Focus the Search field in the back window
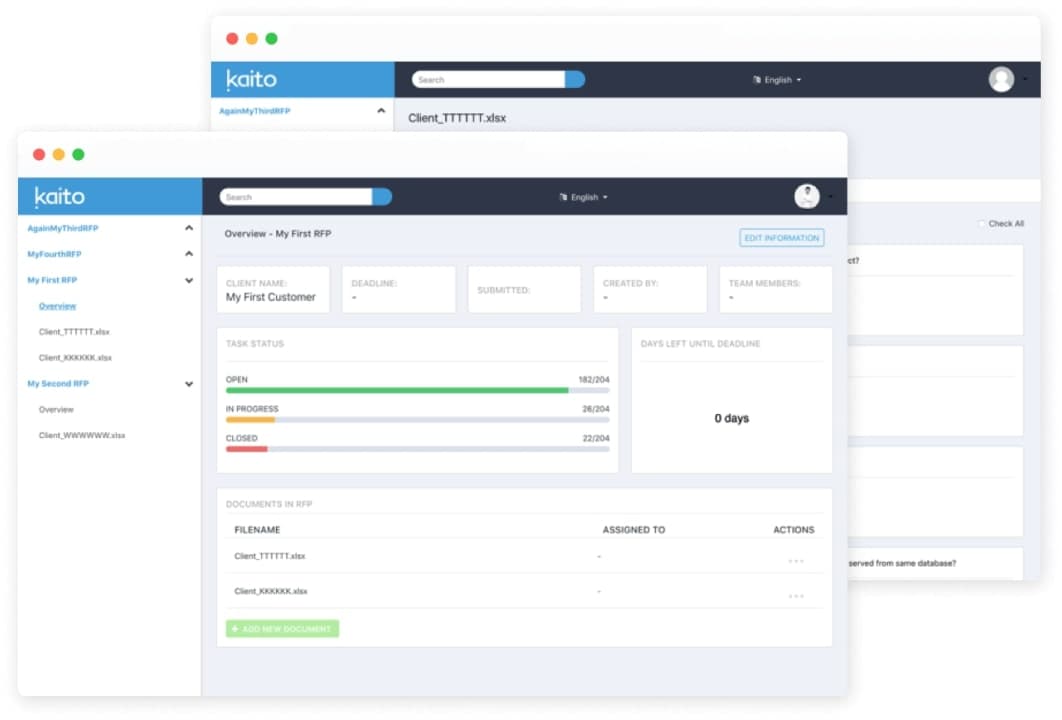This screenshot has width=1062, height=720. [x=488, y=80]
